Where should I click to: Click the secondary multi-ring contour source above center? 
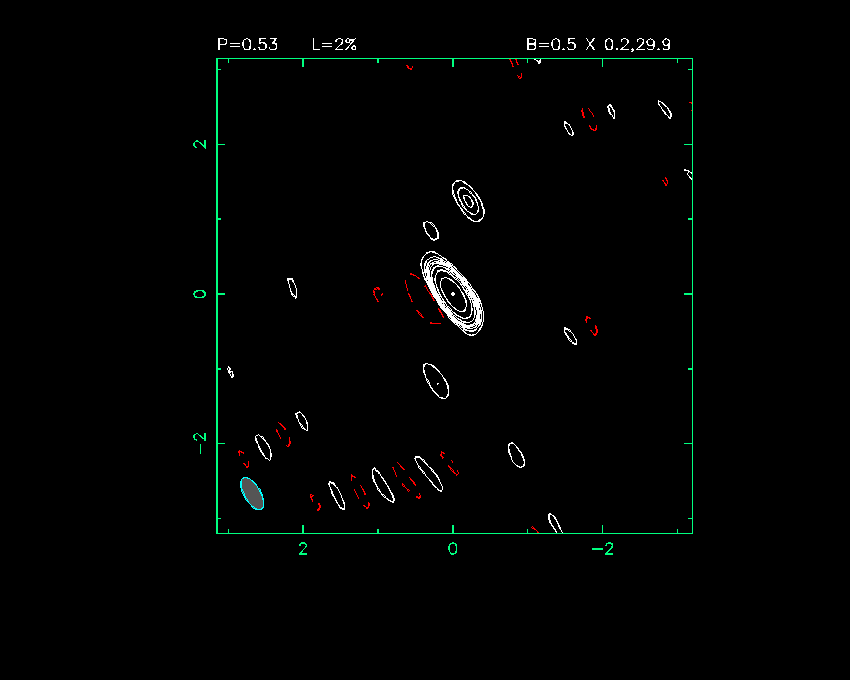pyautogui.click(x=468, y=201)
